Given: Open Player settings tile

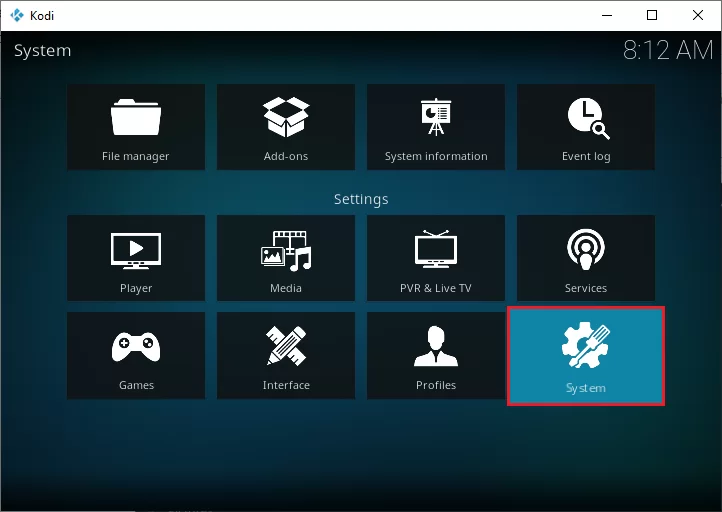Looking at the screenshot, I should pyautogui.click(x=136, y=258).
